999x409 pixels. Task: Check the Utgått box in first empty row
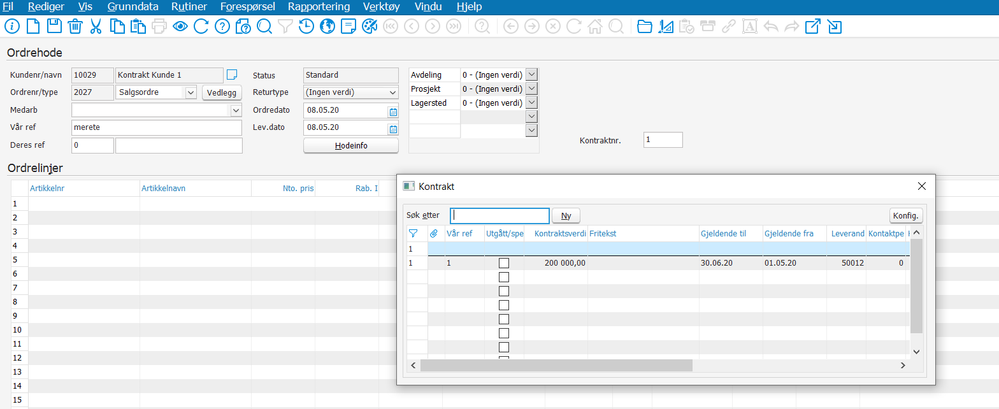click(x=504, y=277)
